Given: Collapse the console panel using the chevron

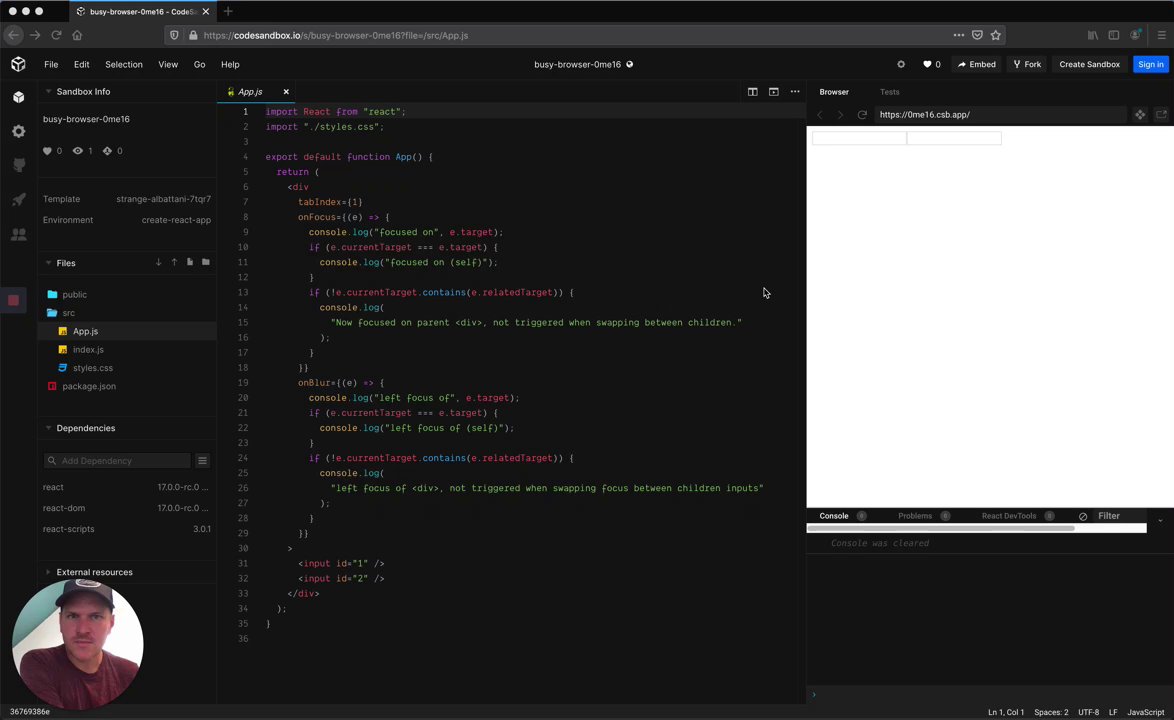Looking at the screenshot, I should 1160,519.
